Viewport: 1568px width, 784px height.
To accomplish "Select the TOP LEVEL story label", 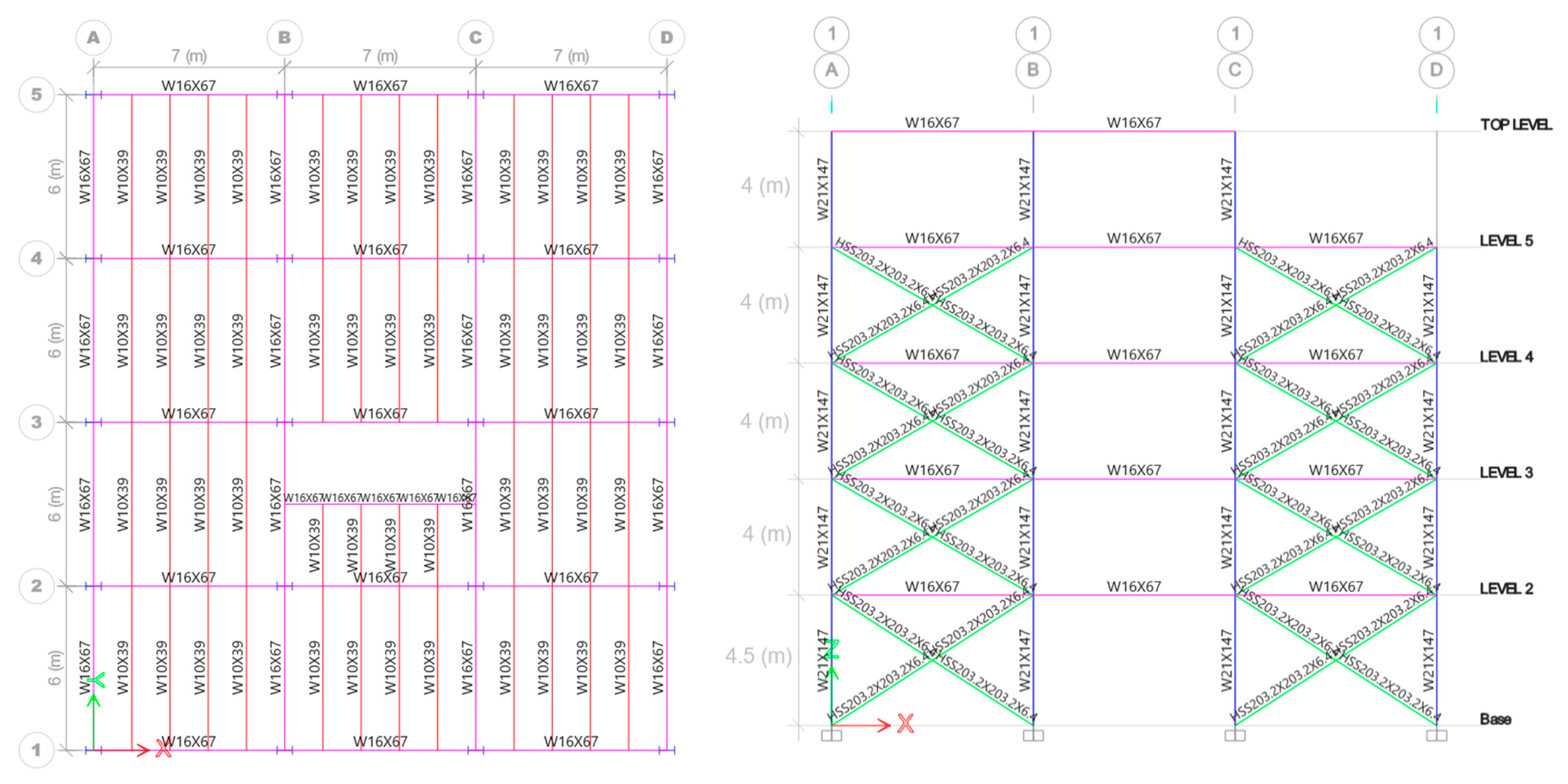I will [1516, 125].
